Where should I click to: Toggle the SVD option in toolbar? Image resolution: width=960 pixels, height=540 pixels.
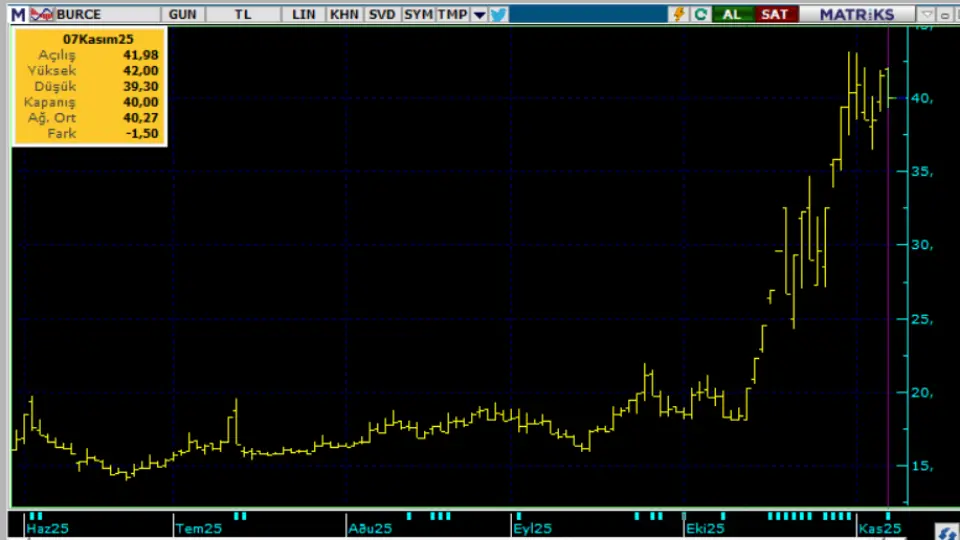click(381, 14)
